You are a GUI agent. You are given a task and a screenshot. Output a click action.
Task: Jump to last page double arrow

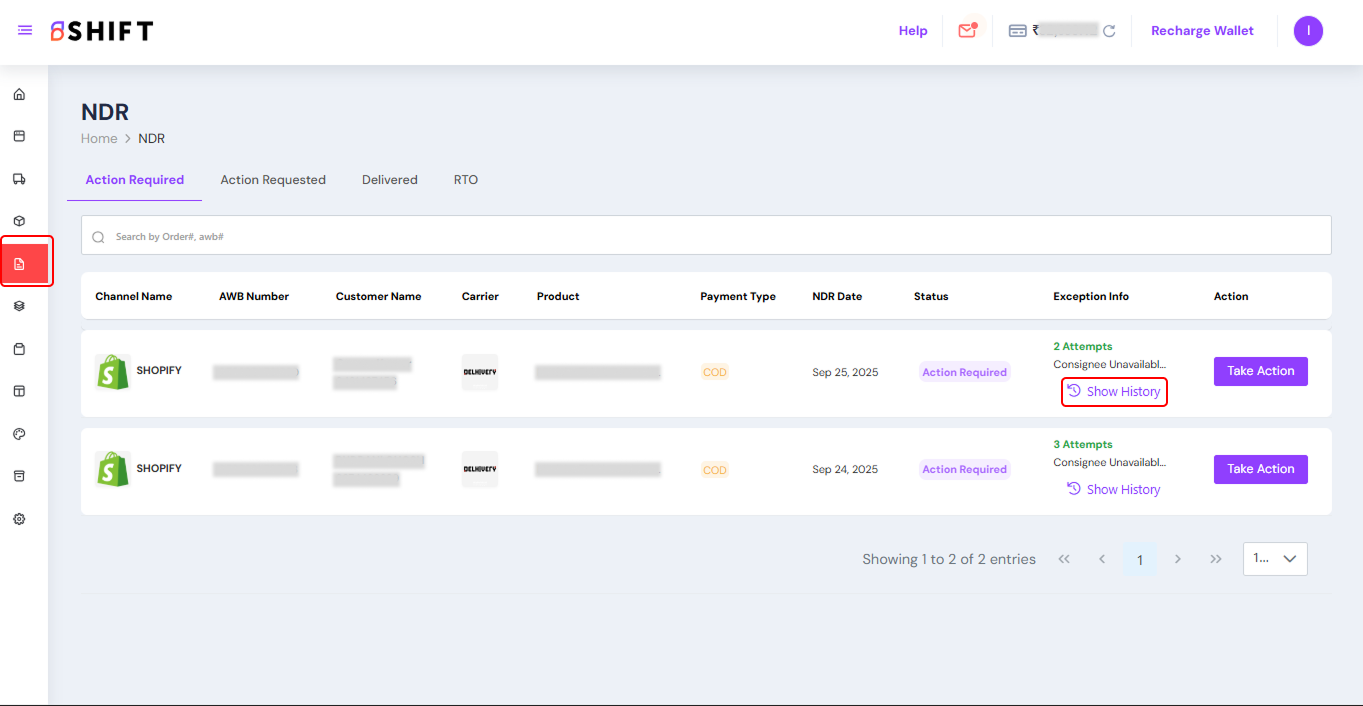point(1216,559)
